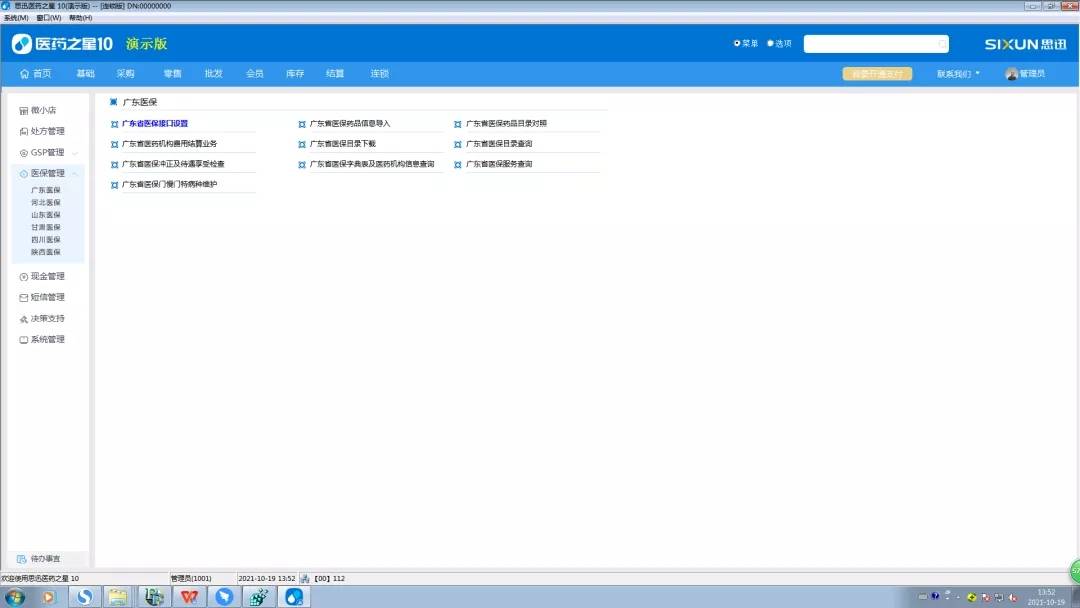Click the 管理员 user avatar
The image size is (1080, 608).
click(x=1011, y=74)
